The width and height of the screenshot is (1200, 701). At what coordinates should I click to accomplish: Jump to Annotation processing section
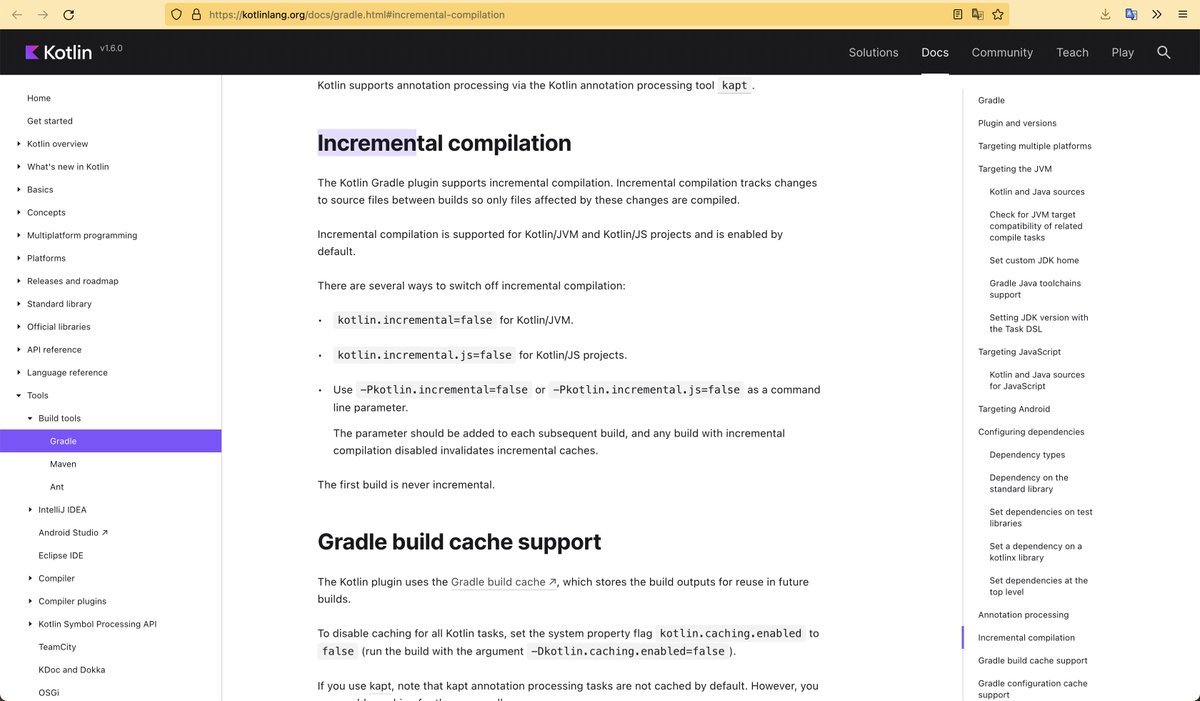(x=1023, y=615)
